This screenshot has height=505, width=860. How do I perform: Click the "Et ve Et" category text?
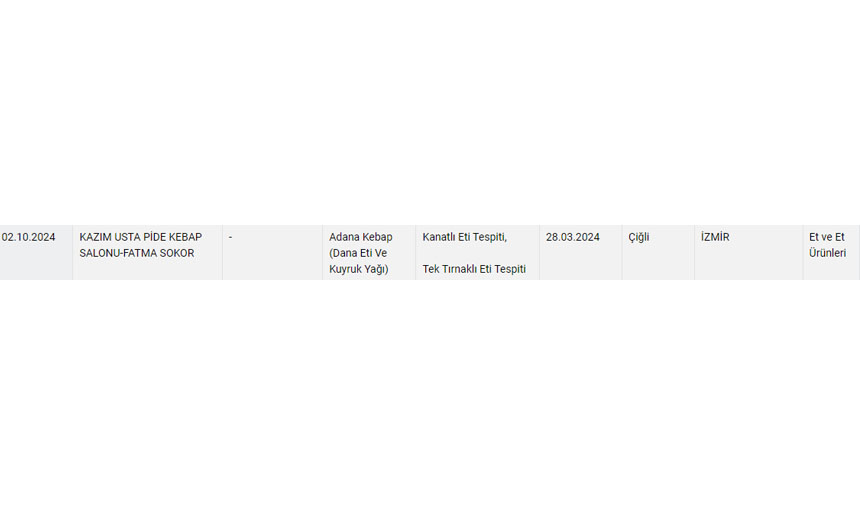point(827,237)
